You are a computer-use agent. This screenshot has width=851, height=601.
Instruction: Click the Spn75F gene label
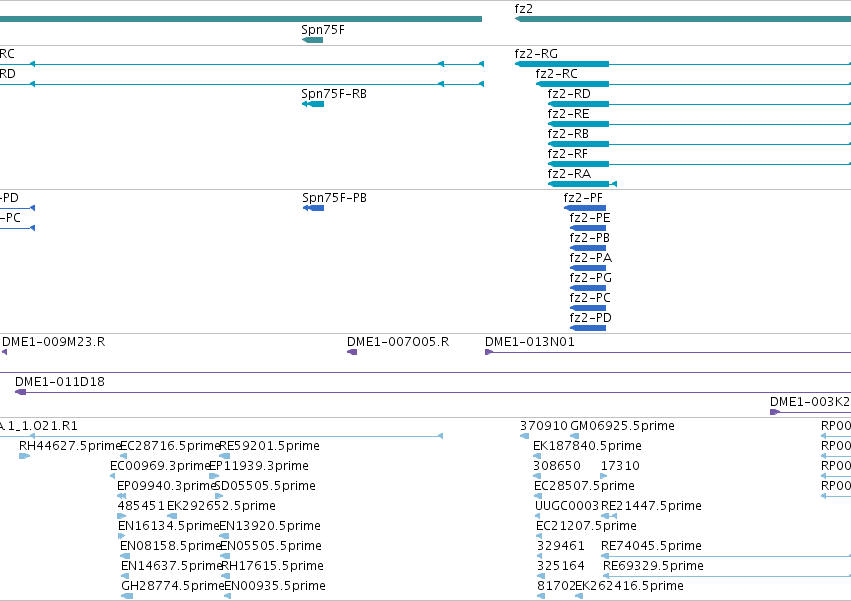[x=323, y=30]
